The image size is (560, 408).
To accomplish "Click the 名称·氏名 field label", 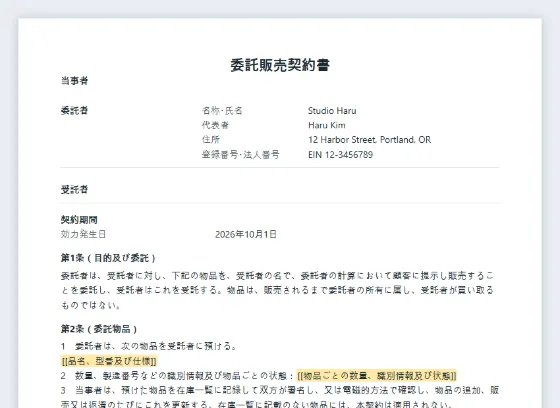I will click(222, 110).
